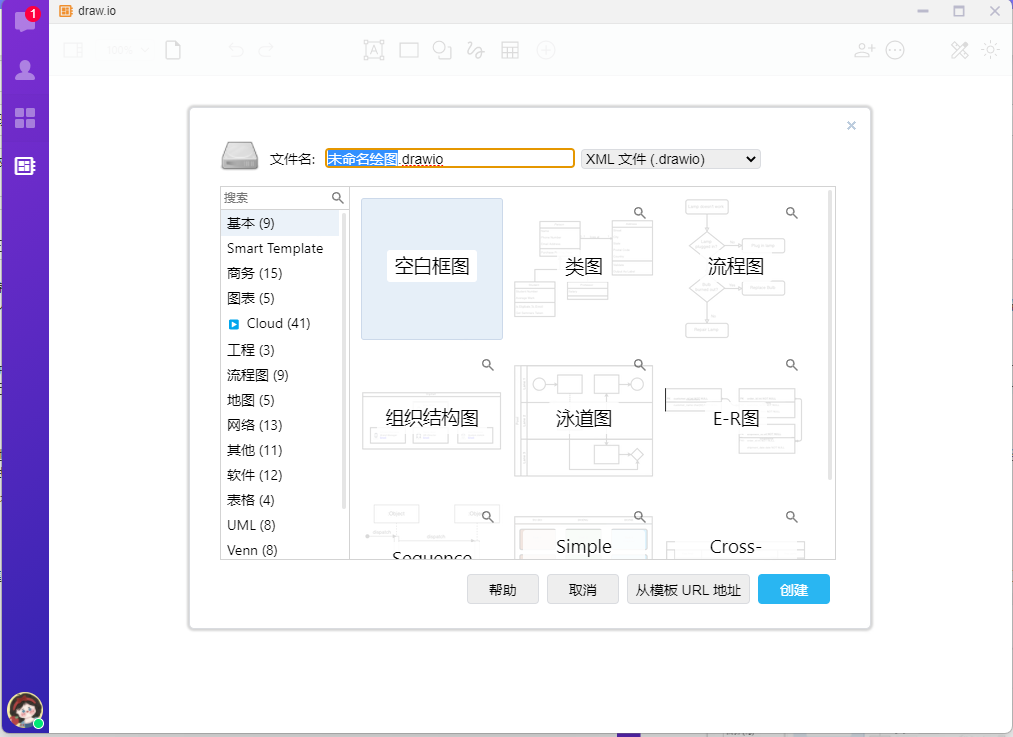
Task: Select the 流程图 (9) category in list
Action: [x=257, y=375]
